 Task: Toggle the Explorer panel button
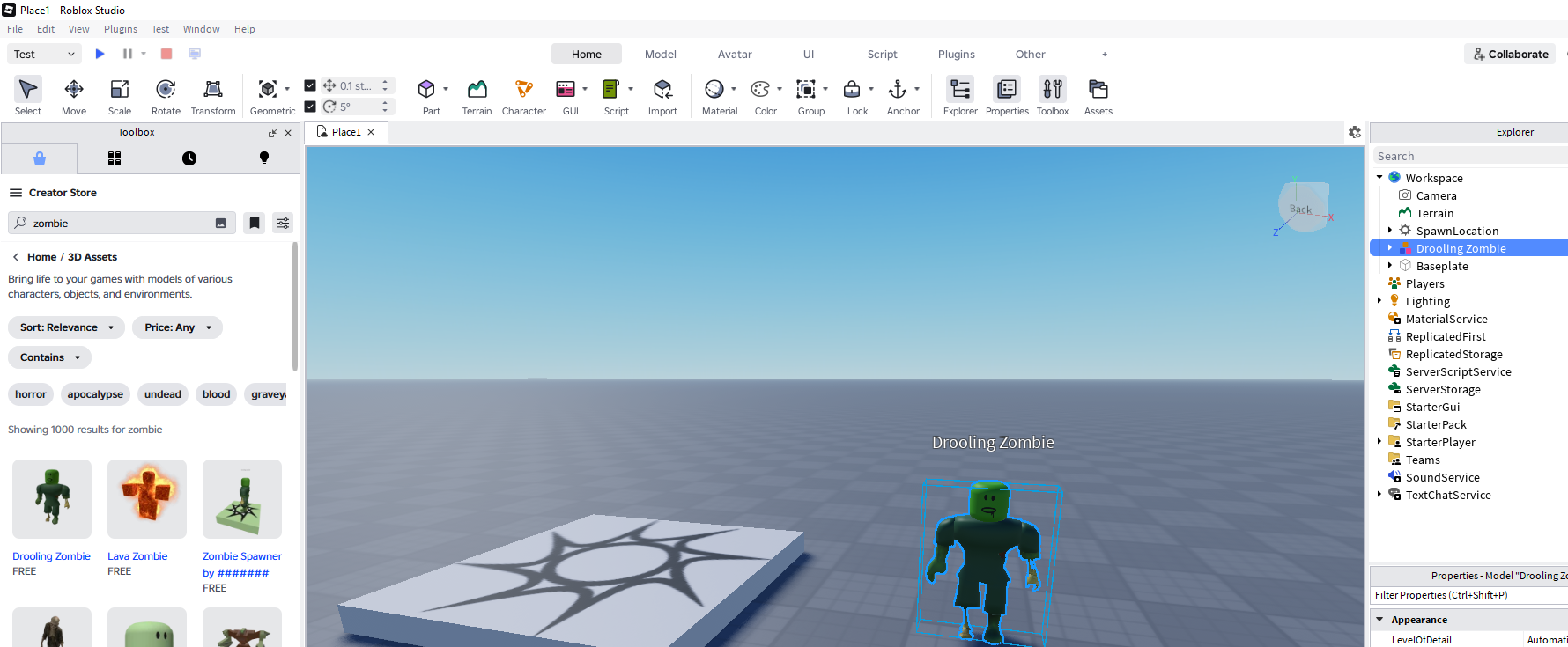click(960, 97)
